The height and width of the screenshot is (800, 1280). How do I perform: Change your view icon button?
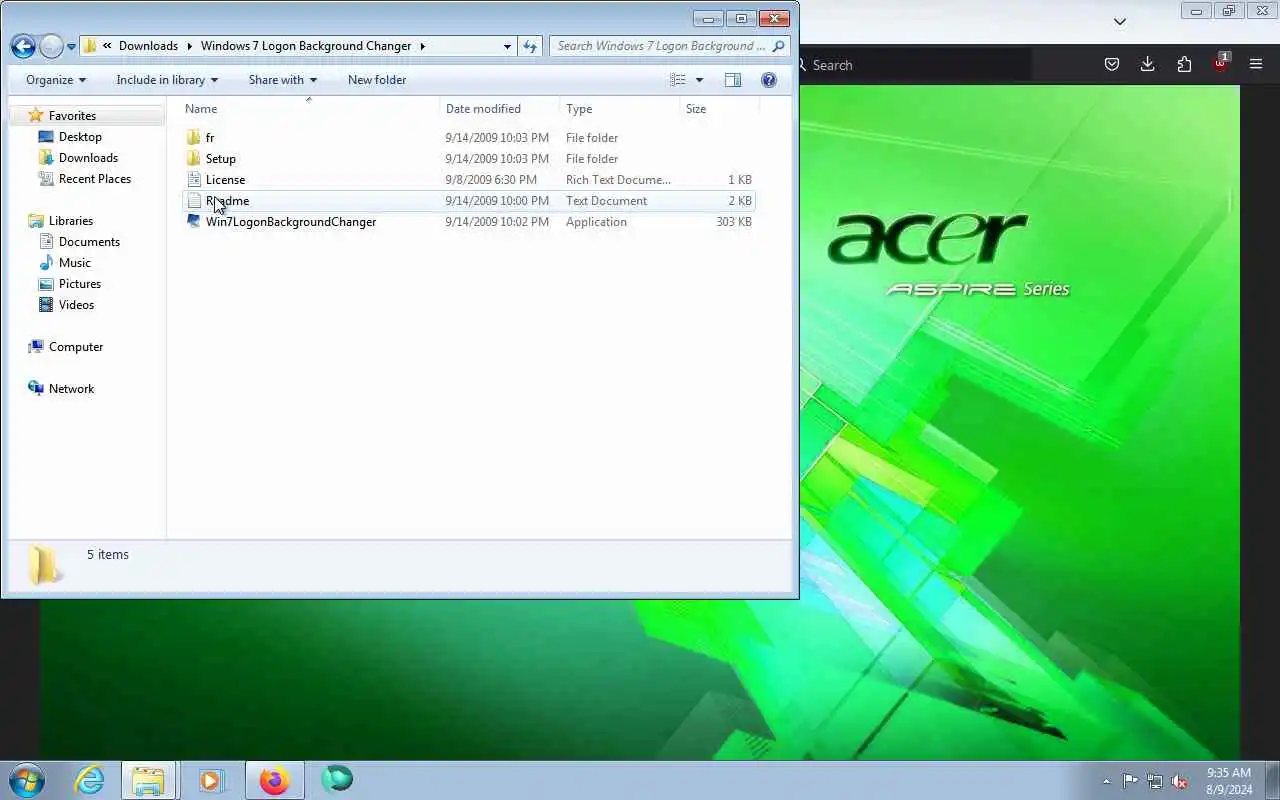pyautogui.click(x=678, y=80)
